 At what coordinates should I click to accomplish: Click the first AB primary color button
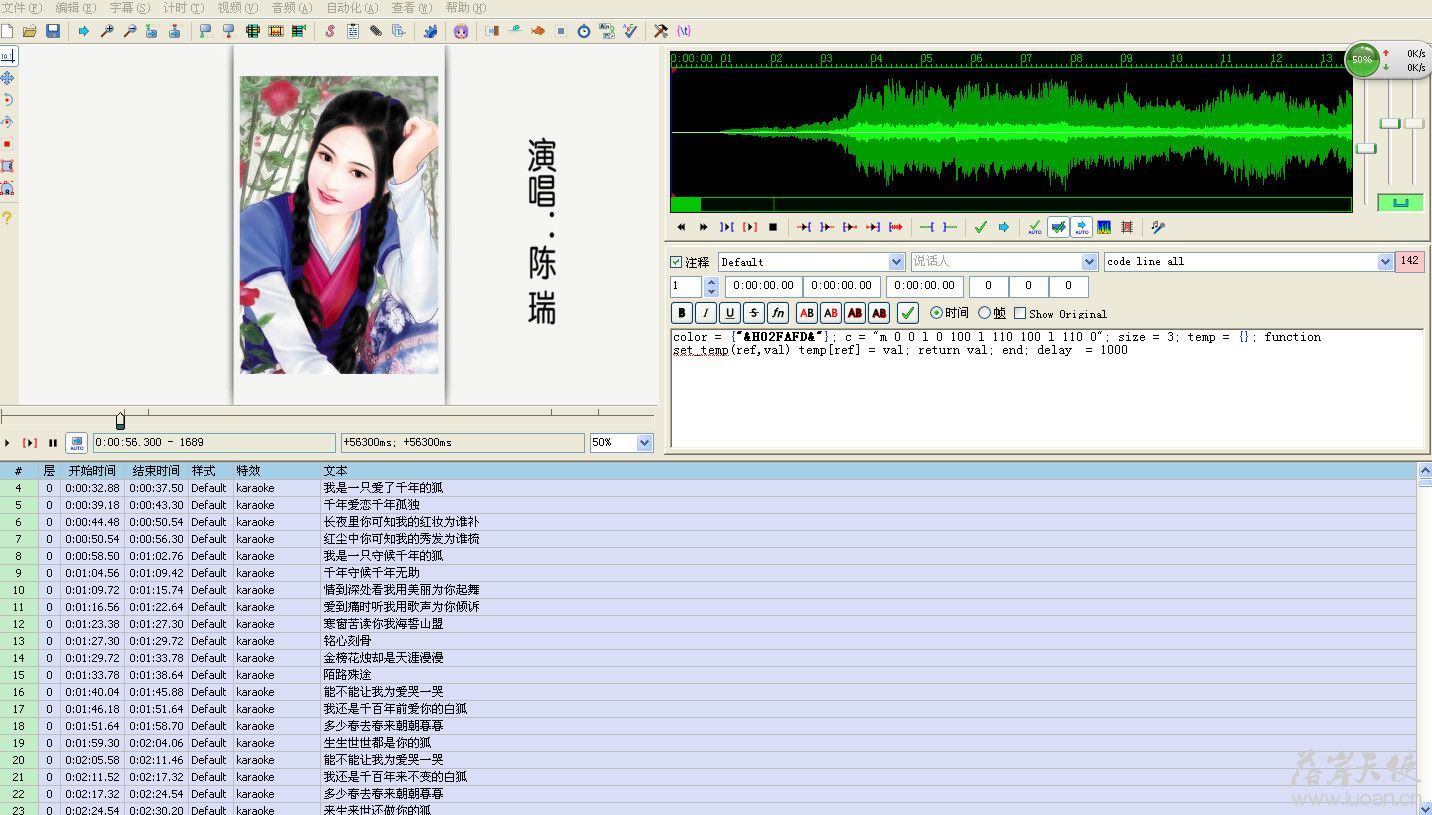pos(807,313)
